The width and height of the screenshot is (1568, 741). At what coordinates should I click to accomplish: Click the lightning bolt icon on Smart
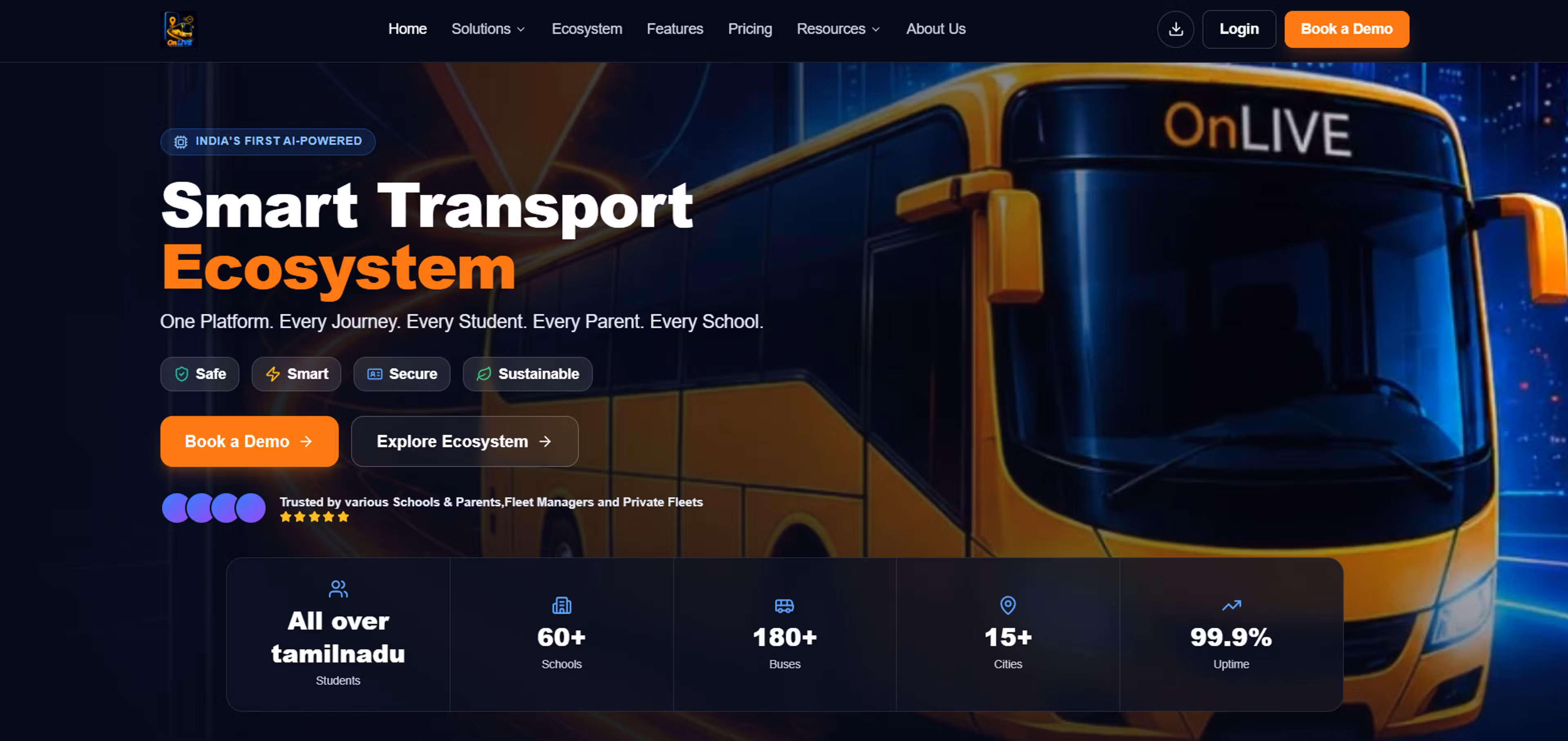(273, 374)
